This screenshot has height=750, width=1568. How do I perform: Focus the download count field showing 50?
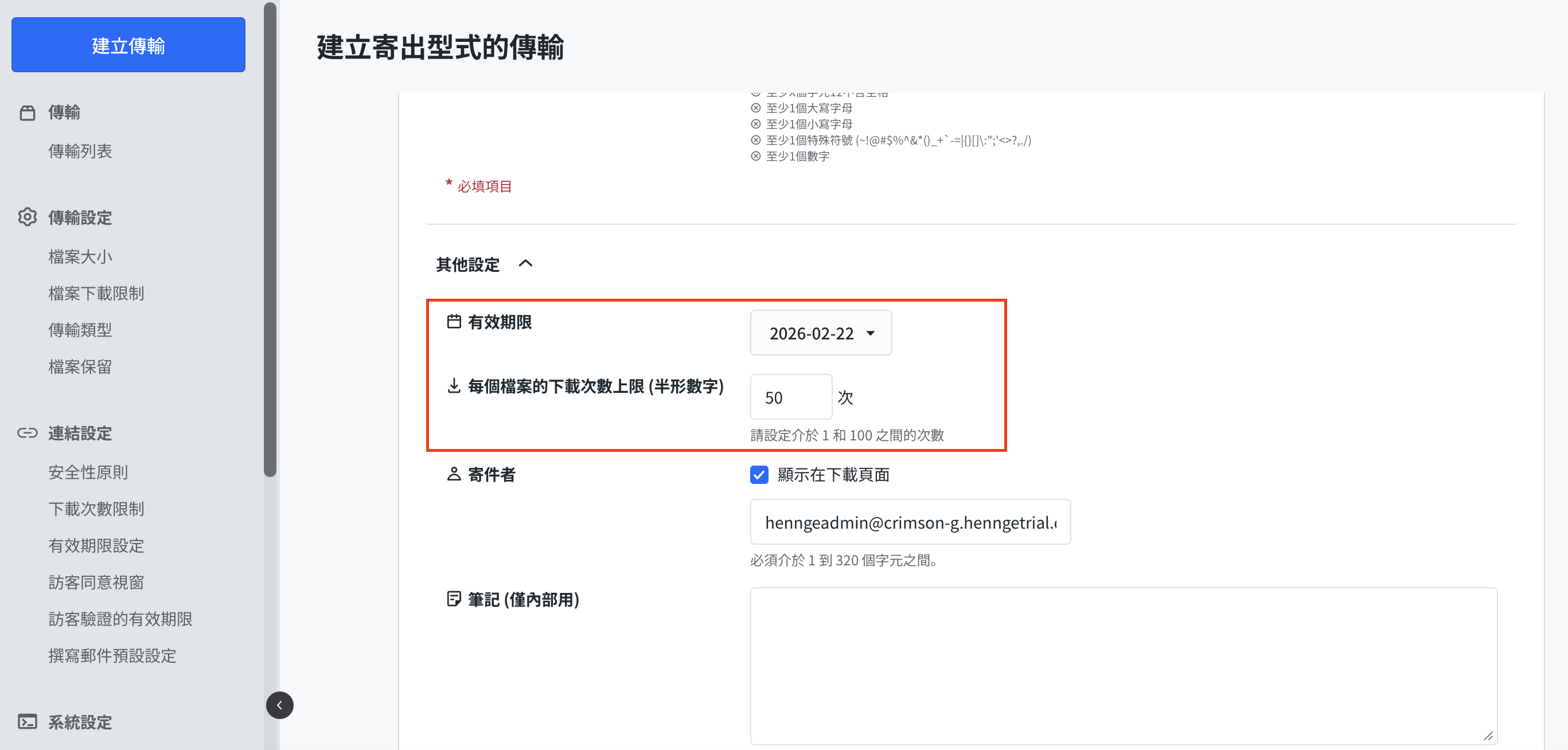(791, 397)
